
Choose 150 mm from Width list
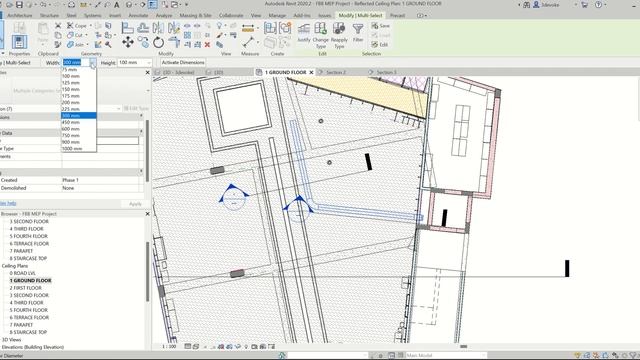click(x=79, y=89)
